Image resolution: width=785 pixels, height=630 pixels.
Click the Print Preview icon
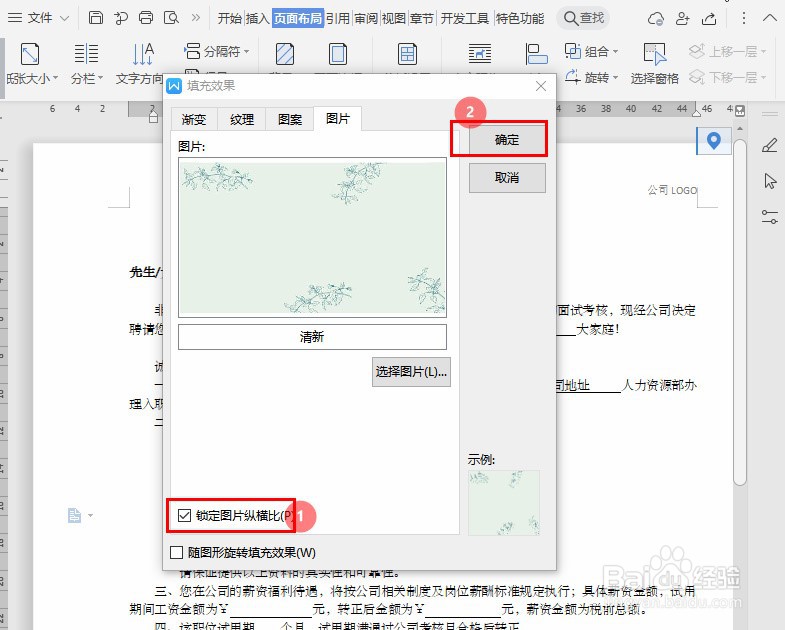[x=171, y=18]
